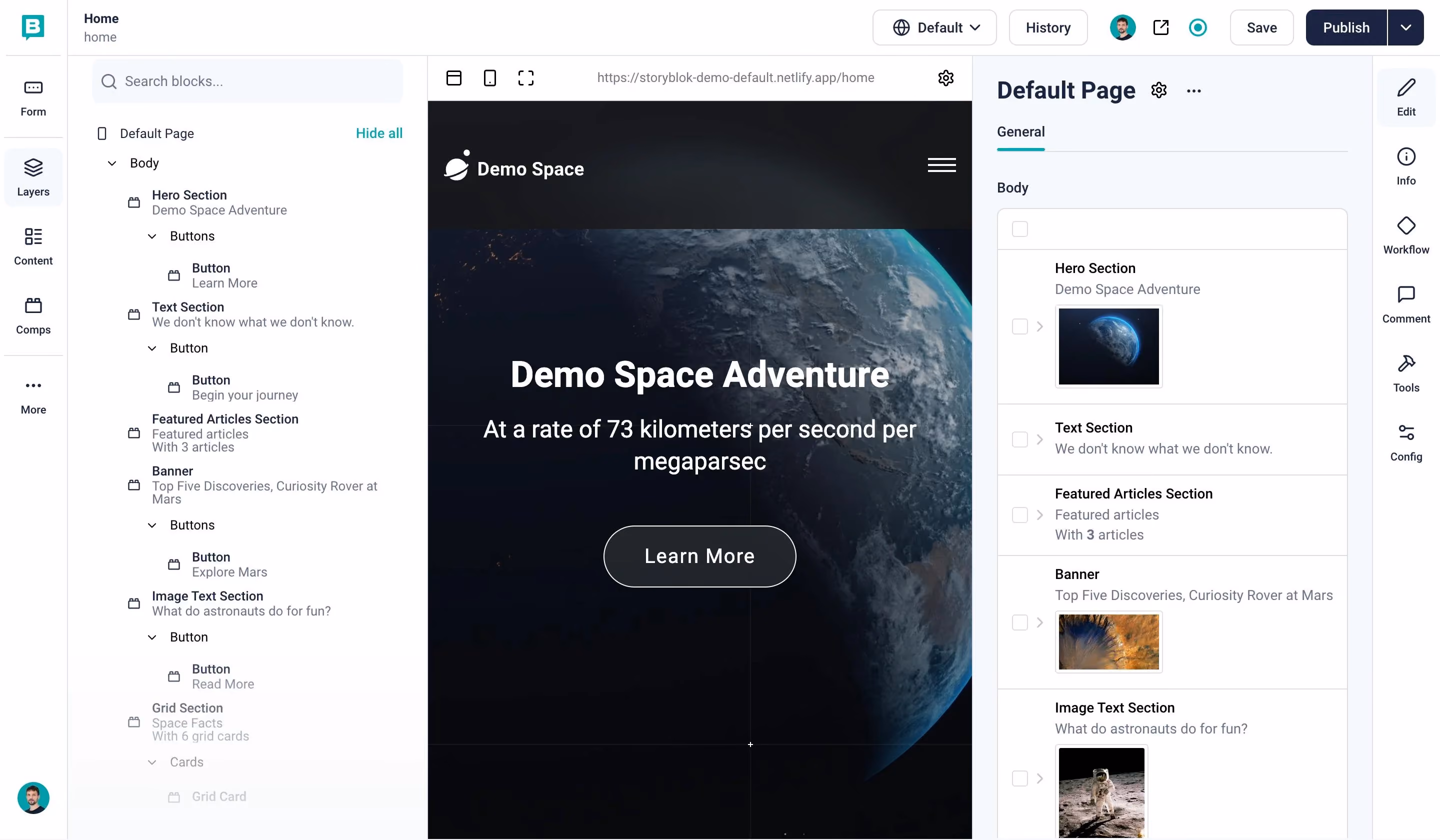This screenshot has height=840, width=1440.
Task: Collapse Cards under Grid Section
Action: 152,762
